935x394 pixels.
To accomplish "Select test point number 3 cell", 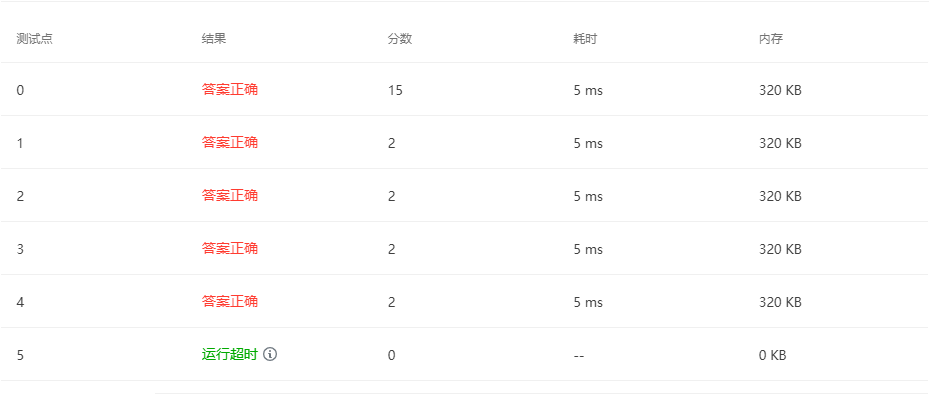I will (20, 249).
